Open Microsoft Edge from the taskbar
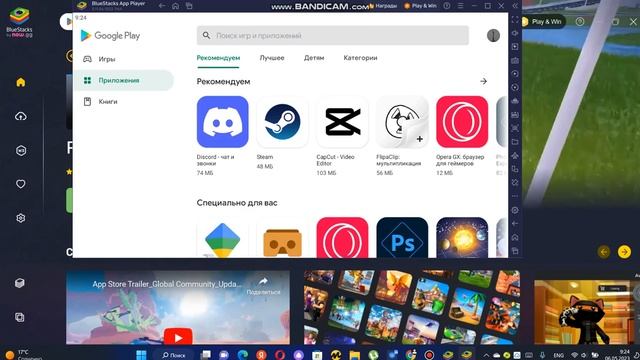Viewport: 640px width, 360px height. [243, 355]
